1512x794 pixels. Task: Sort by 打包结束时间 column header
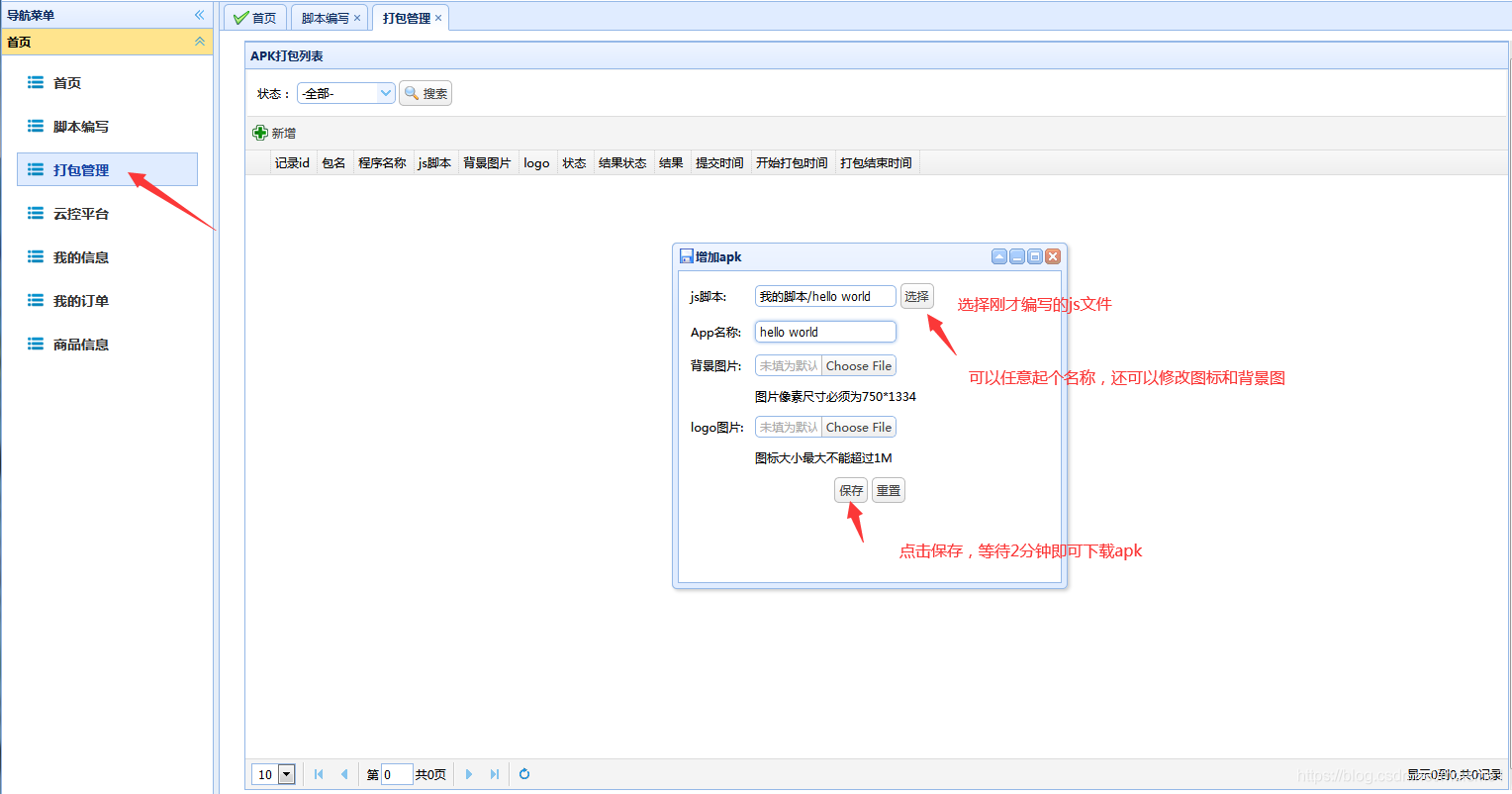point(876,162)
